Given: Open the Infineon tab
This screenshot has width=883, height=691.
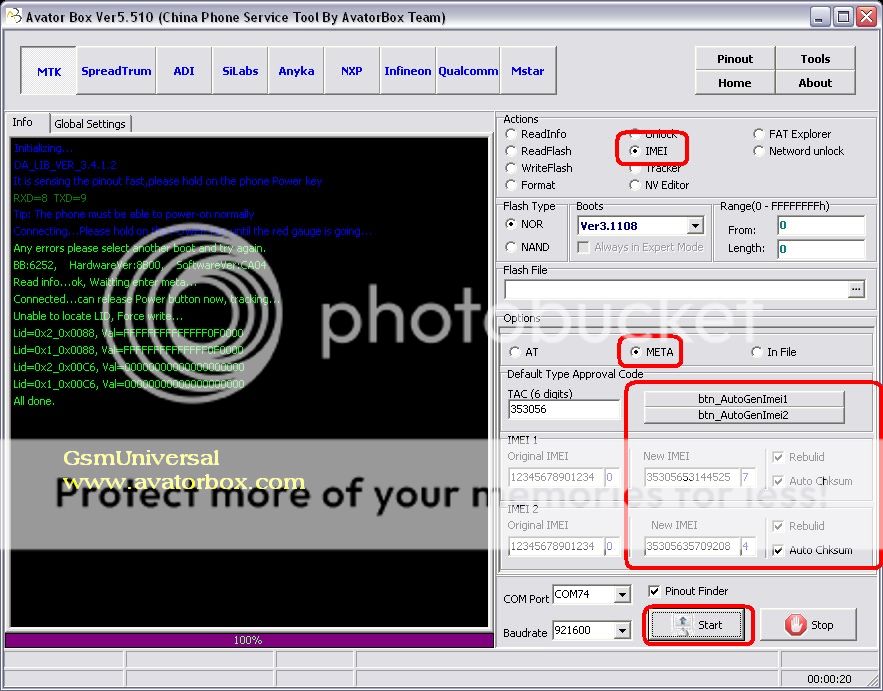Looking at the screenshot, I should [407, 71].
